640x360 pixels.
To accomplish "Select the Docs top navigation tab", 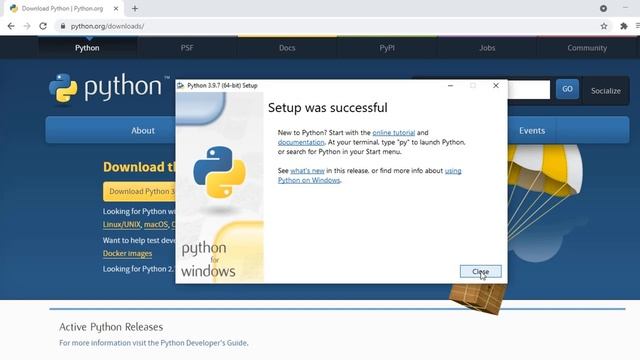I will click(287, 48).
